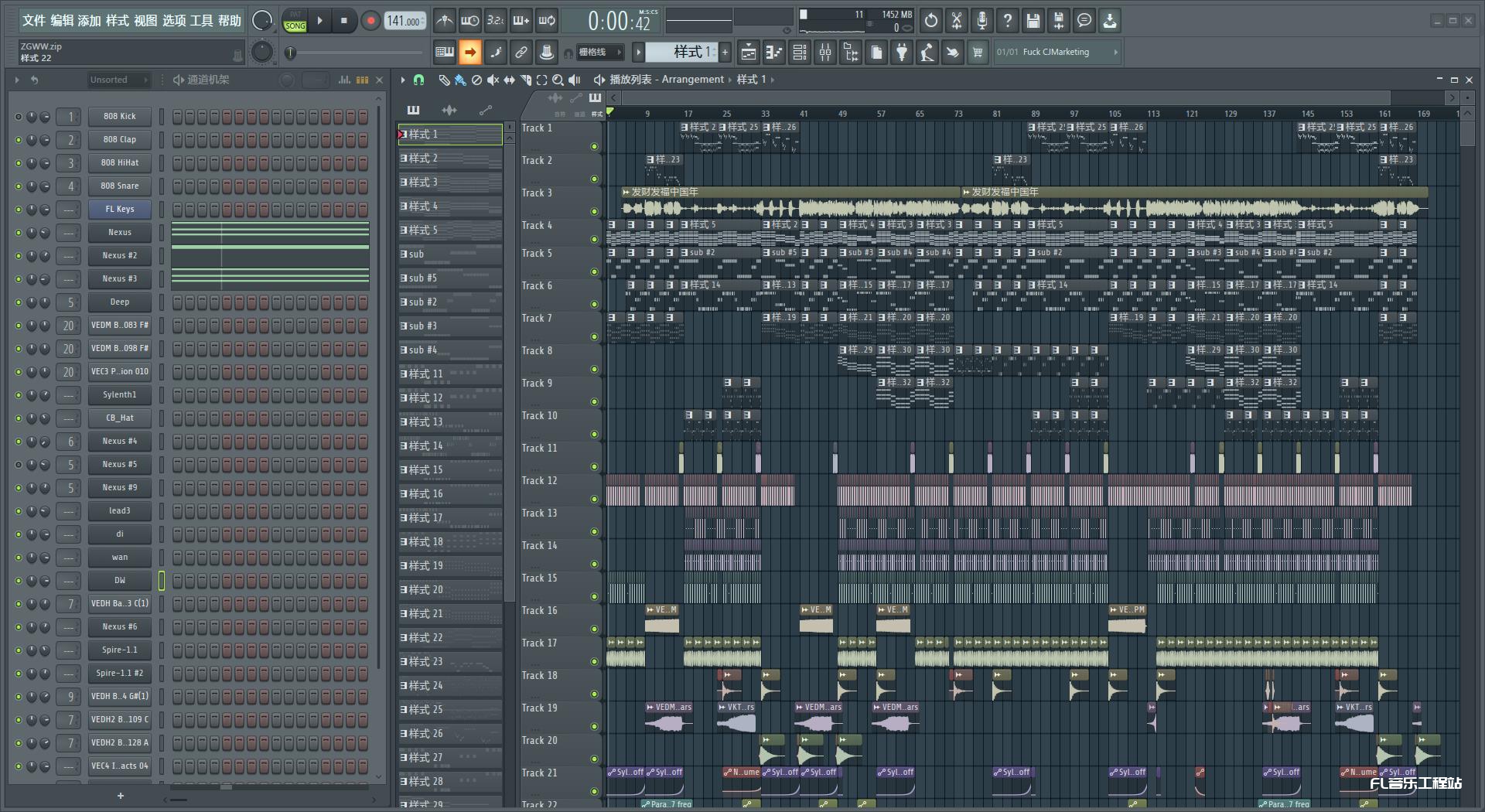Open pattern selector arrow beside 样式 1

(x=638, y=52)
